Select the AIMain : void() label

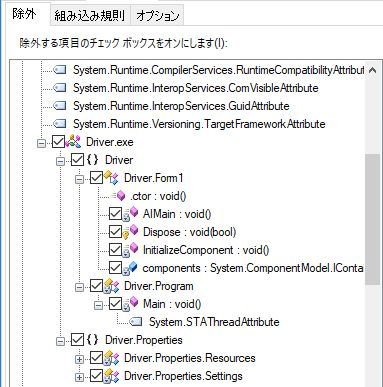tap(177, 214)
